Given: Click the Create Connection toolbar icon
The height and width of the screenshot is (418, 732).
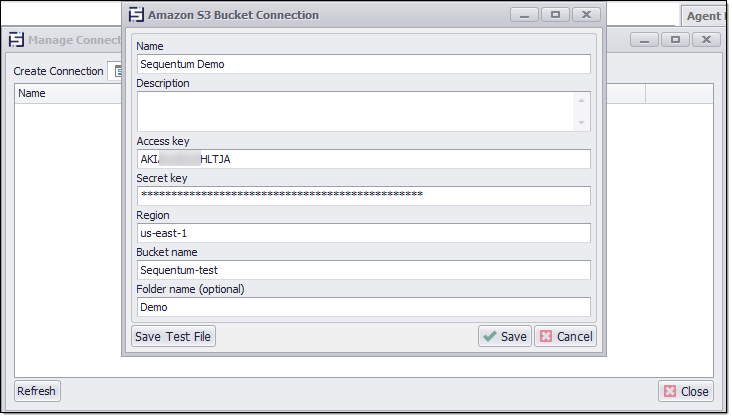Looking at the screenshot, I should point(115,71).
